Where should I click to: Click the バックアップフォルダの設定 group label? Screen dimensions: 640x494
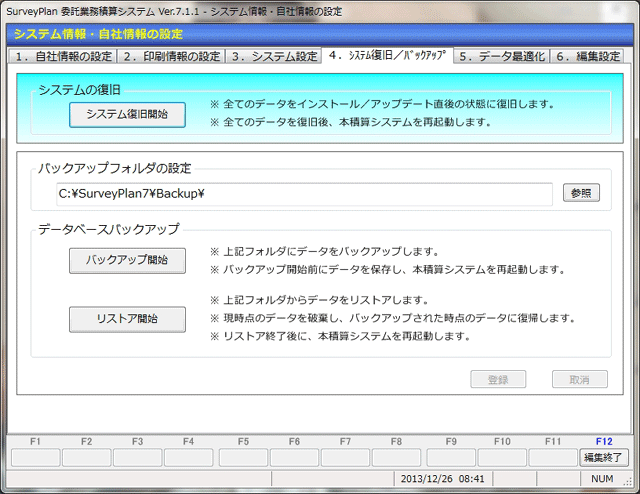click(x=115, y=168)
